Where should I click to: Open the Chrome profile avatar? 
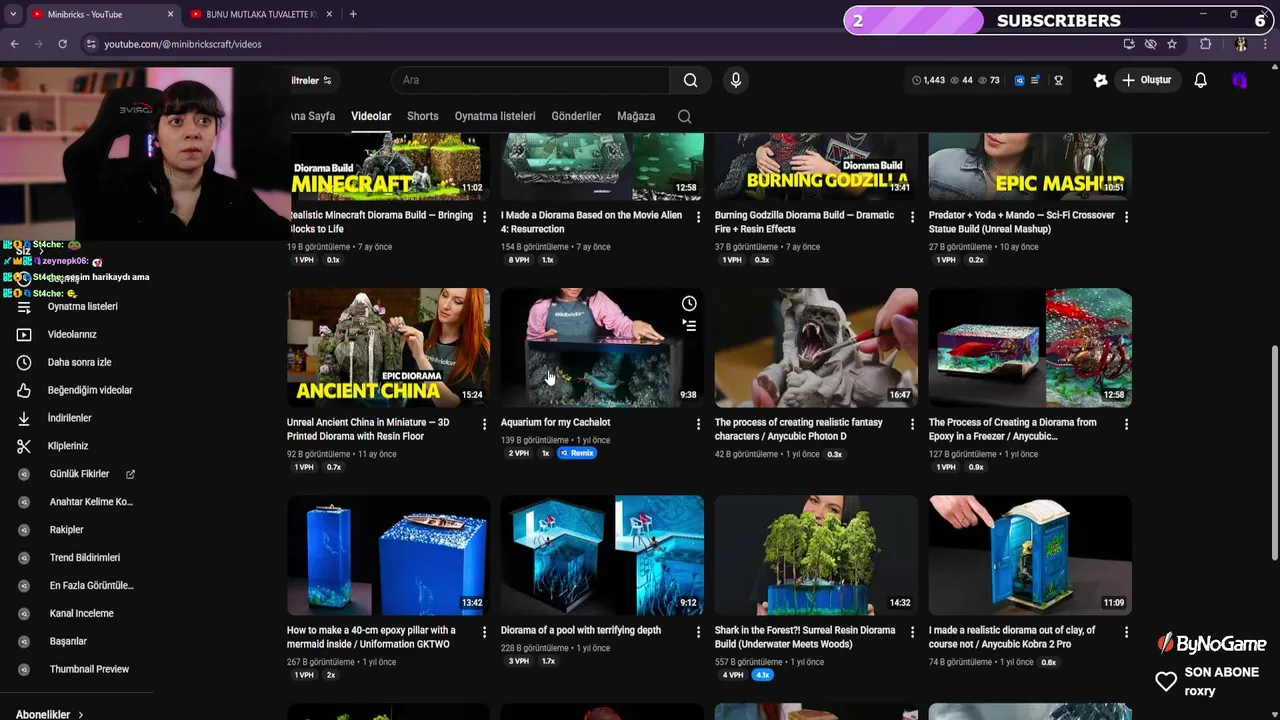[1241, 44]
